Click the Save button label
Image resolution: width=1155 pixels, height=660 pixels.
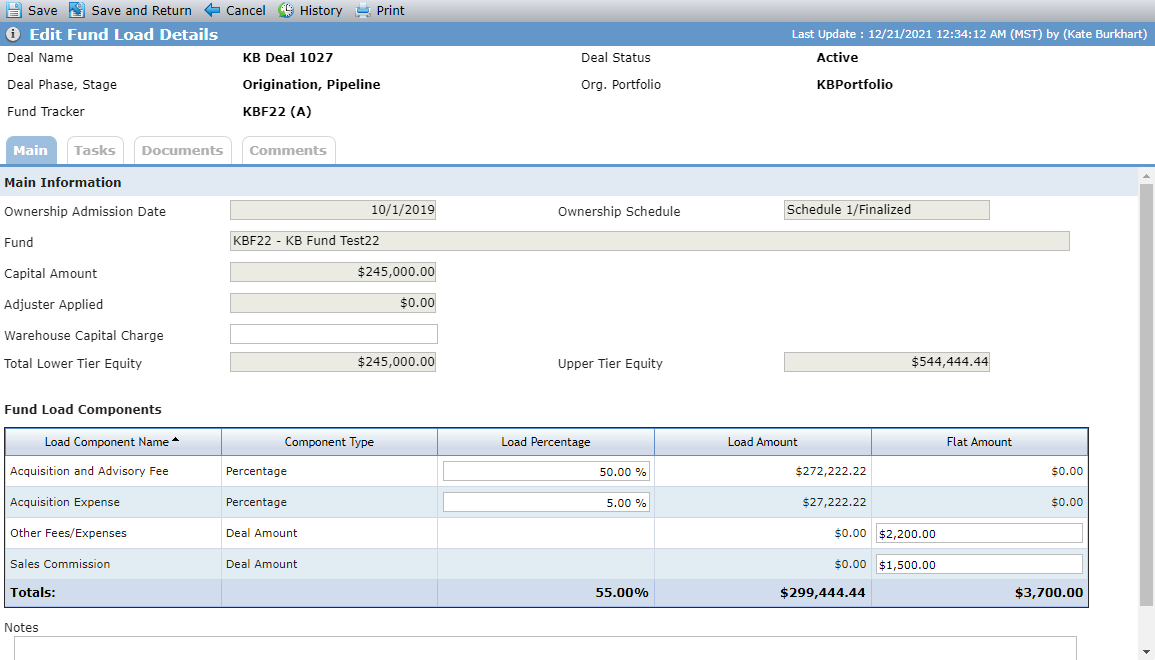[x=43, y=10]
